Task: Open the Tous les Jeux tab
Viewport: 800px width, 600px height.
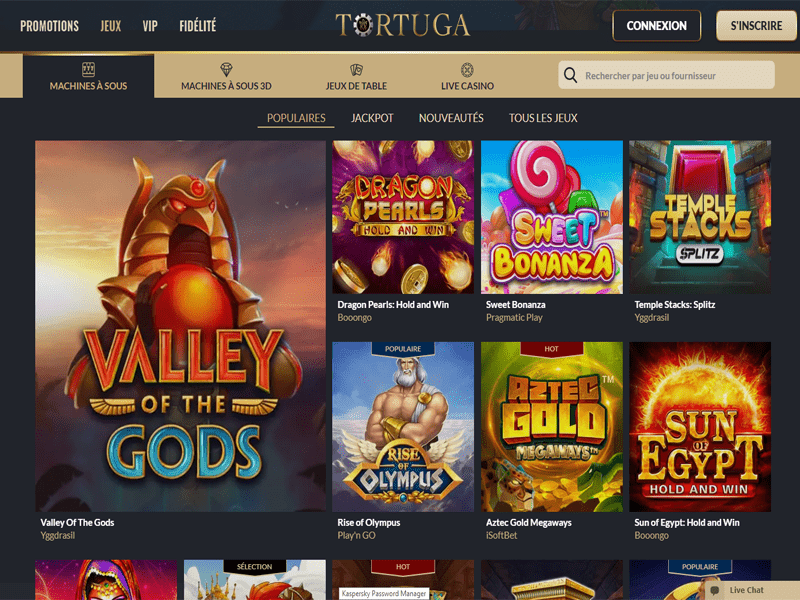Action: tap(543, 118)
